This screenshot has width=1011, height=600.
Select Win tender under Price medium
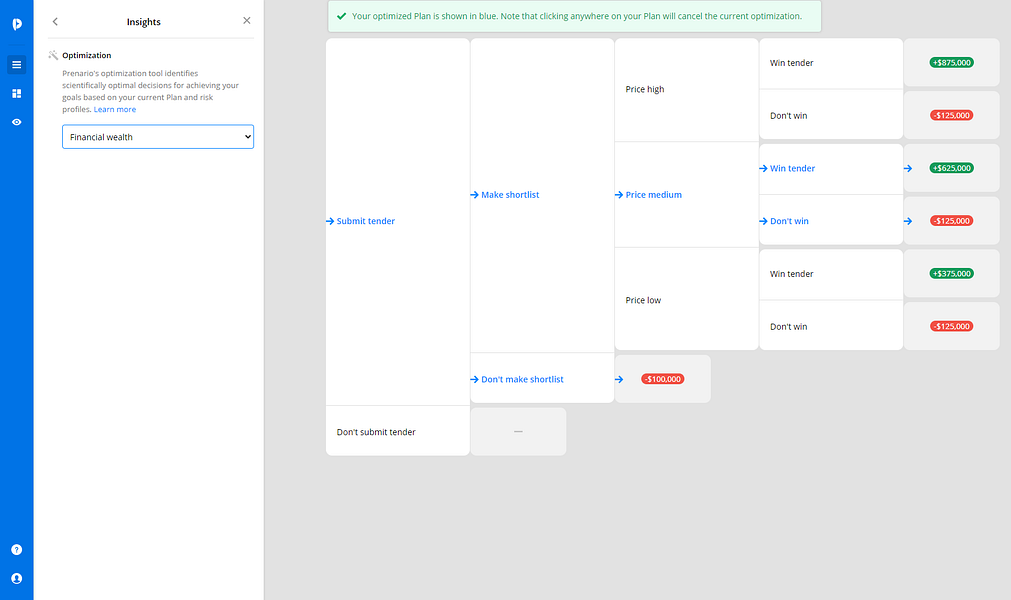point(831,168)
